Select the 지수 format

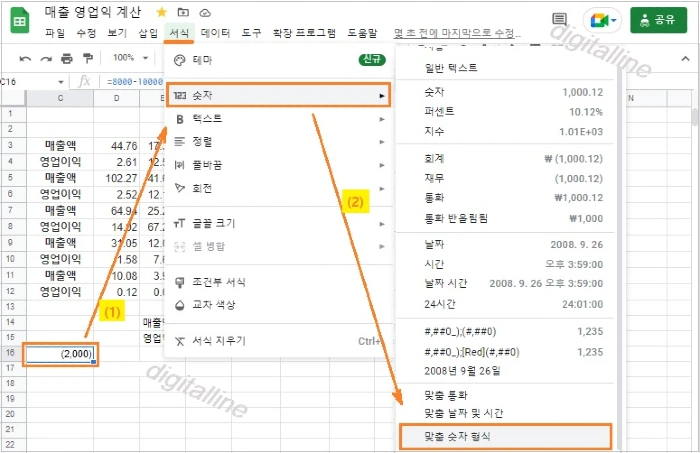coord(505,132)
